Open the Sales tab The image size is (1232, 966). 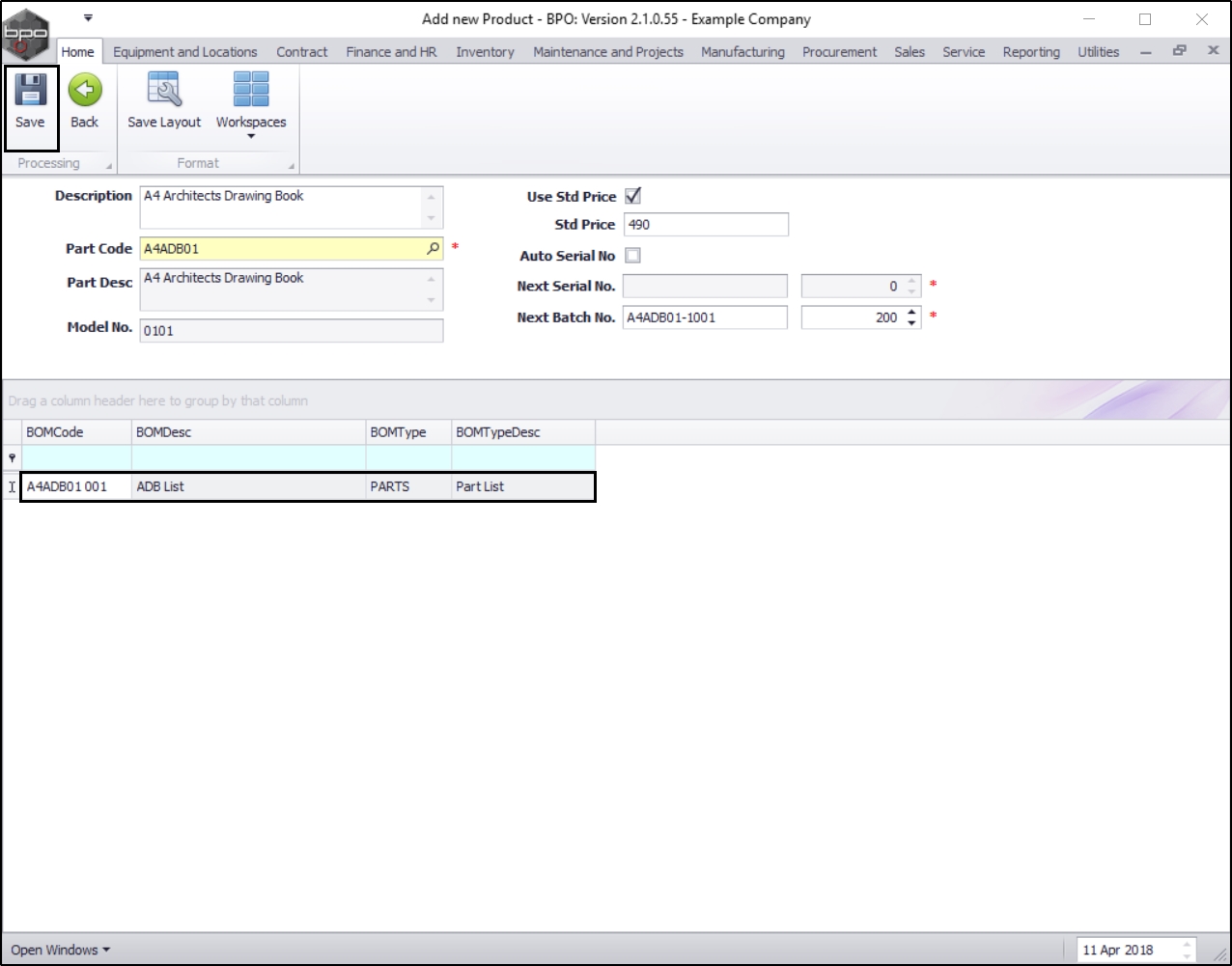[910, 52]
